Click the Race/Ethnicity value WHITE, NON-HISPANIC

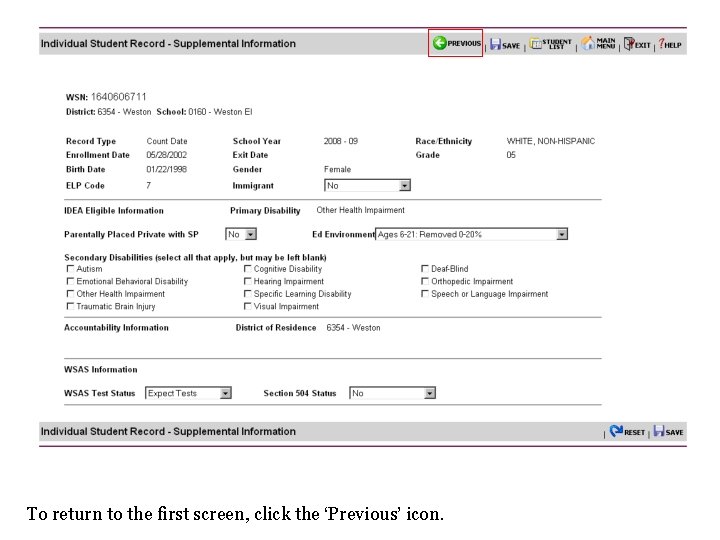(x=551, y=141)
